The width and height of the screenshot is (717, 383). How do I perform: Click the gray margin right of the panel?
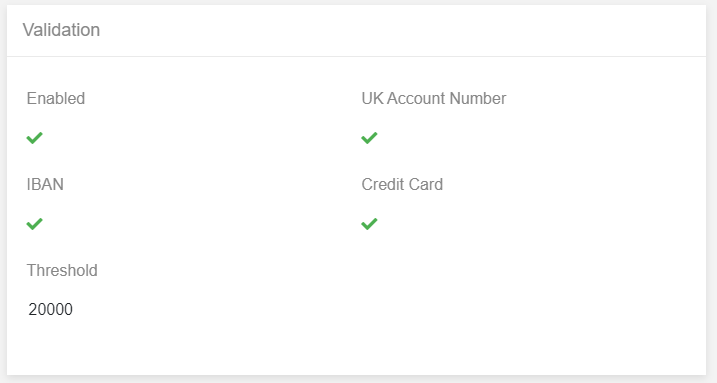[x=712, y=192]
